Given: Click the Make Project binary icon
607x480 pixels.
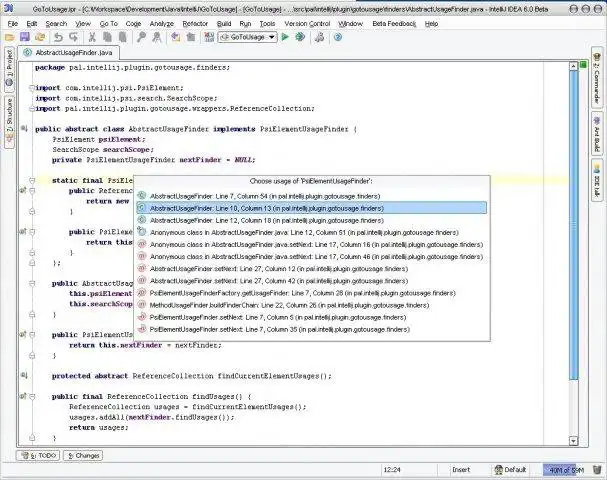Looking at the screenshot, I should pos(209,37).
